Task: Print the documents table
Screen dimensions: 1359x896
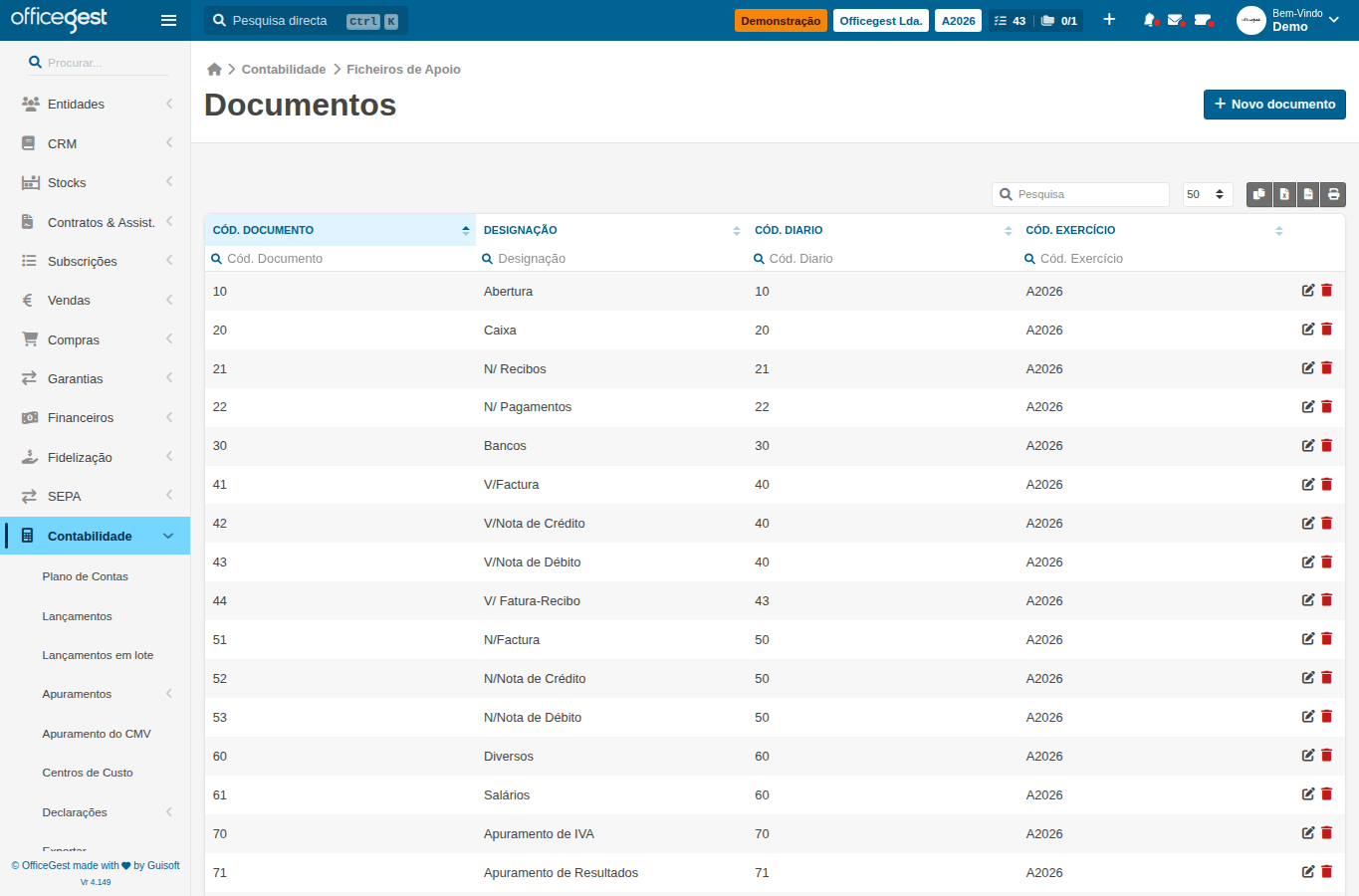Action: click(1333, 194)
